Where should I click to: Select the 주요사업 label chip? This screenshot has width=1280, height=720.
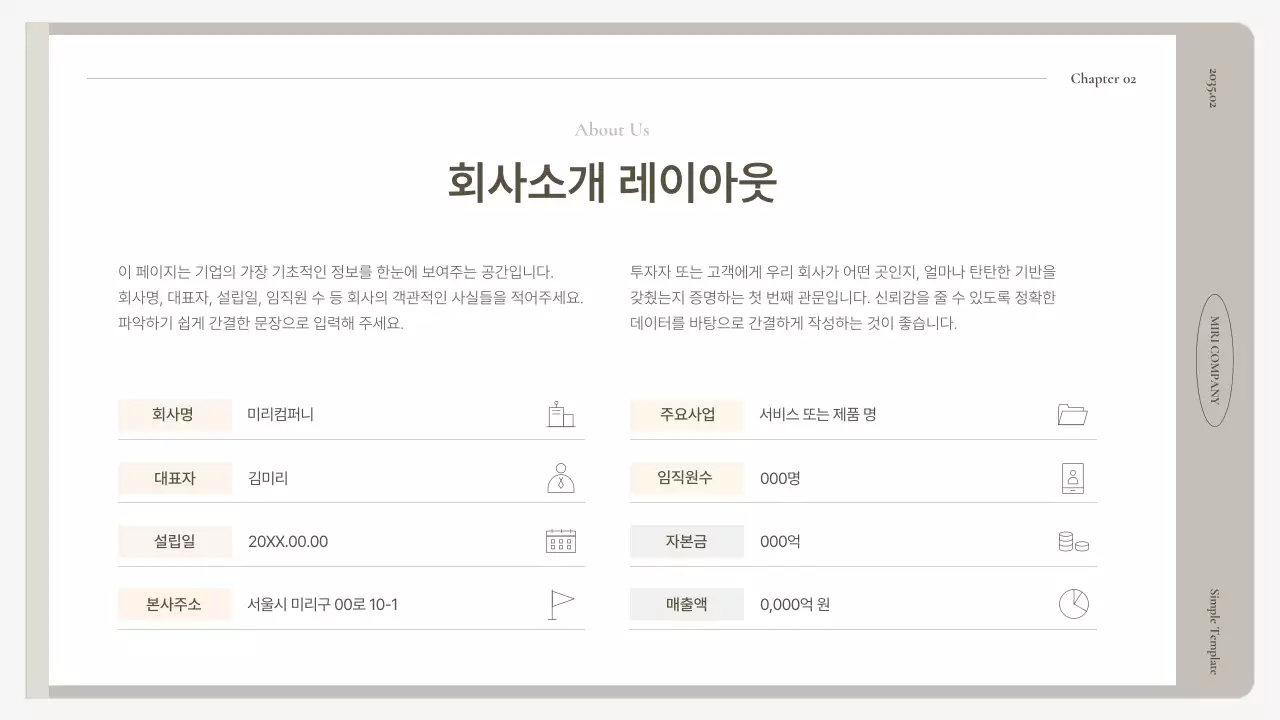[687, 415]
